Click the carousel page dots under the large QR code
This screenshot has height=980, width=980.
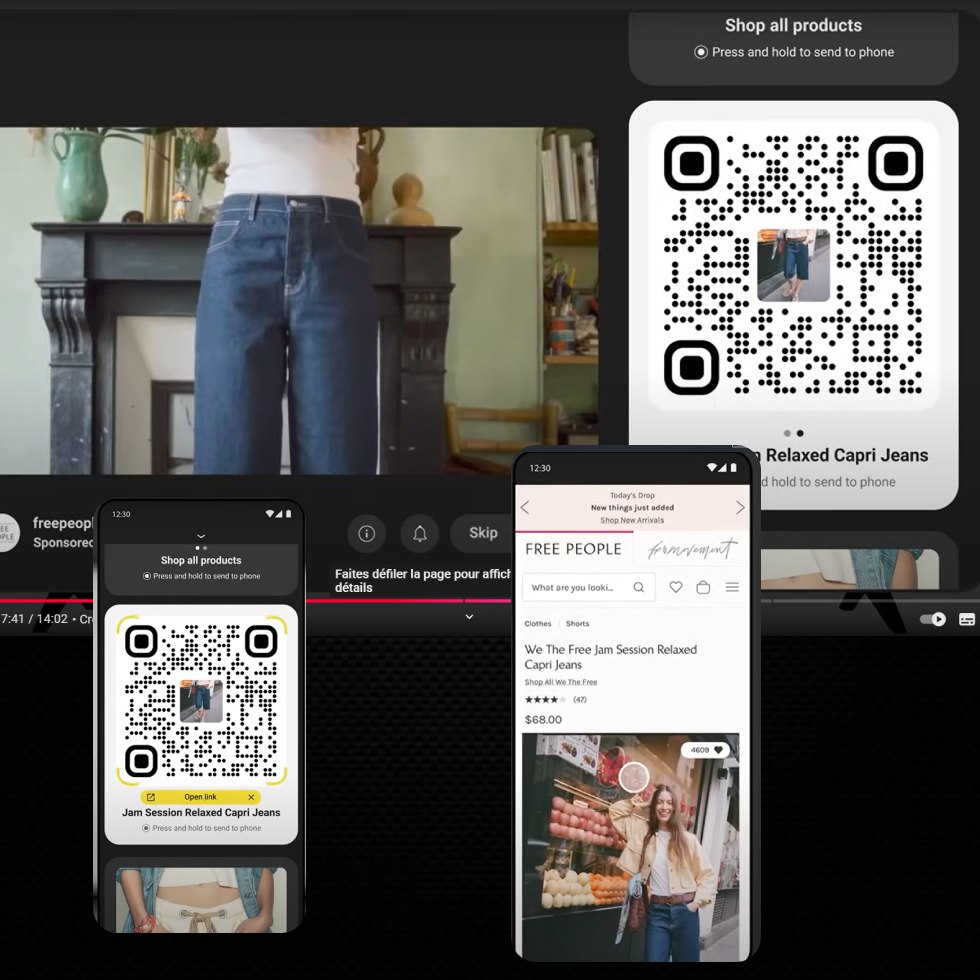click(x=793, y=433)
